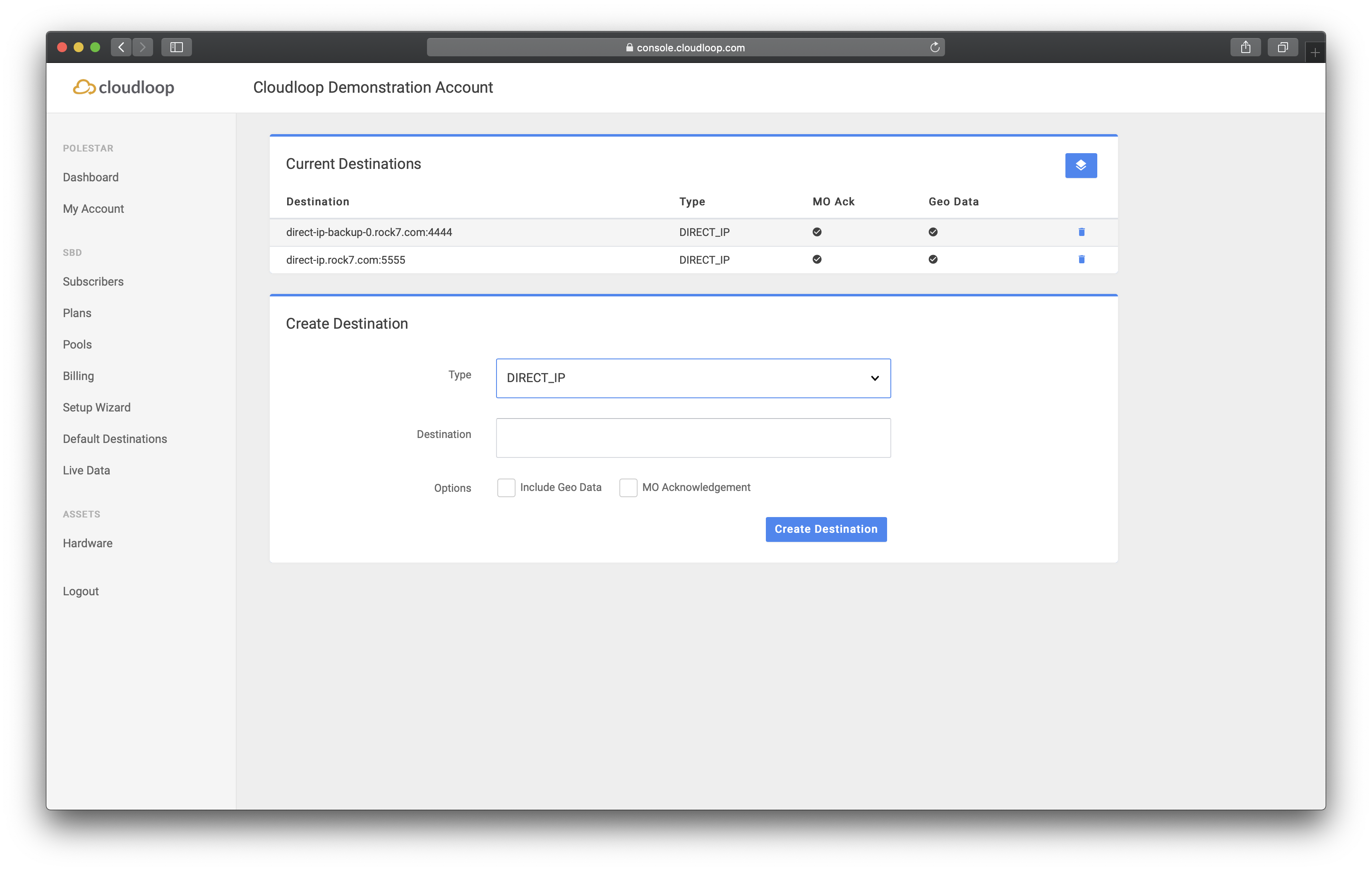Click the blue layers icon button
This screenshot has width=1372, height=871.
[x=1080, y=165]
